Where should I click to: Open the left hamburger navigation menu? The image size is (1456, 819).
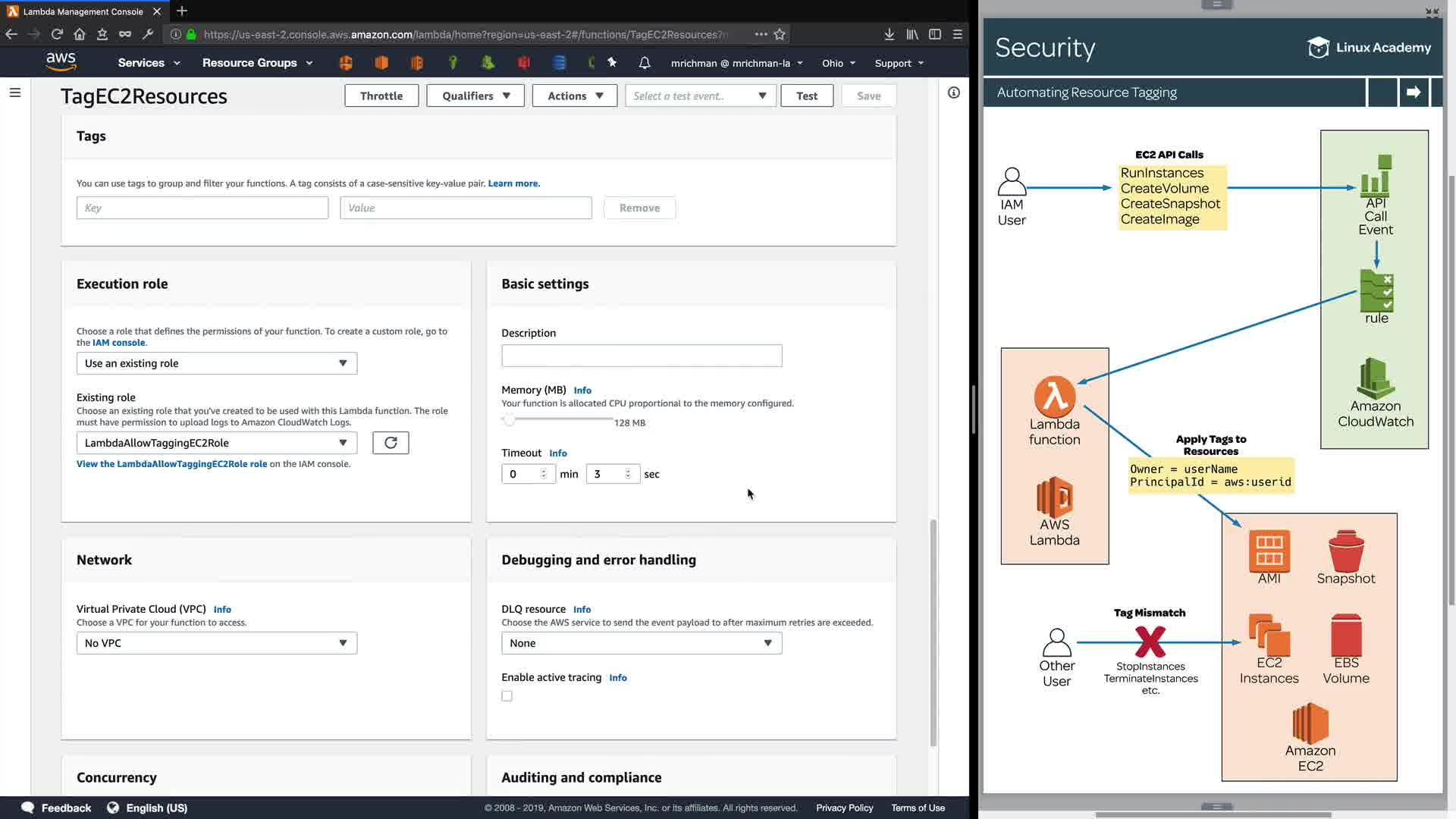coord(15,93)
